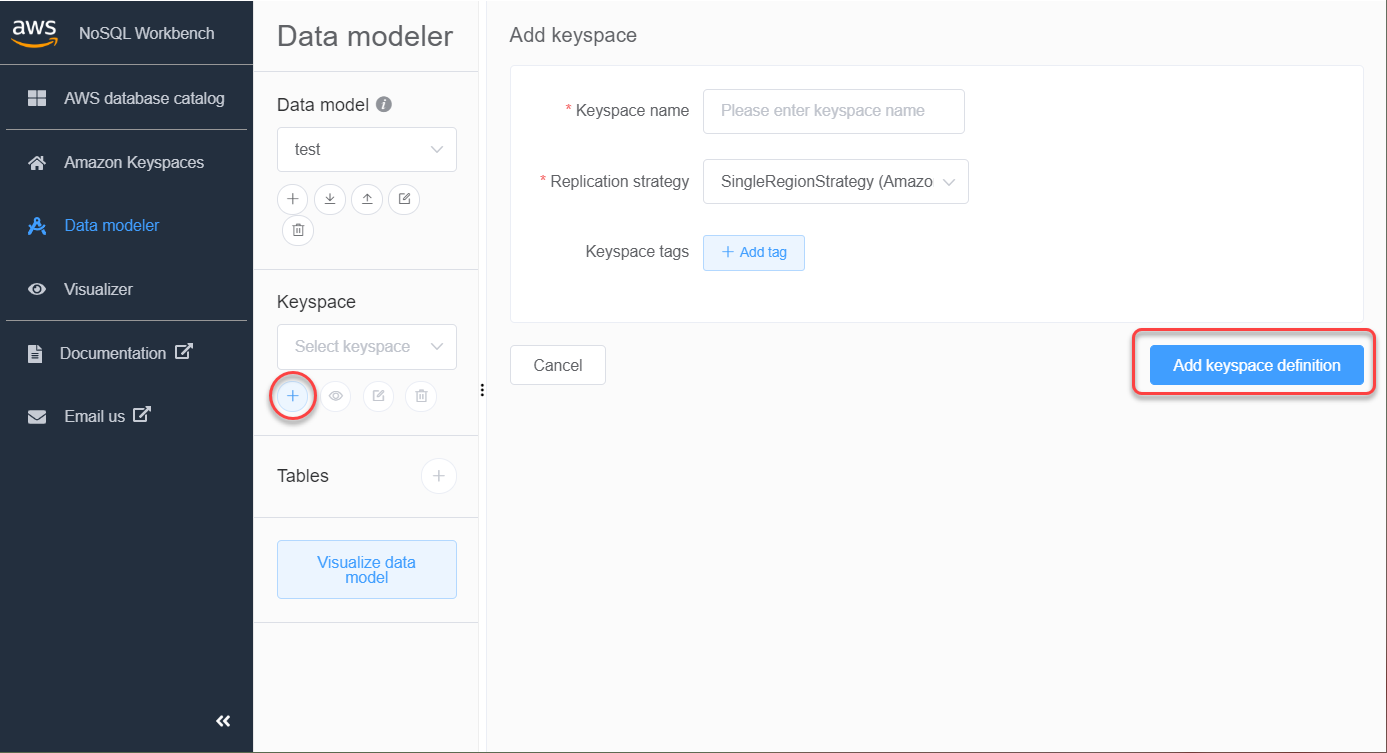1387x753 pixels.
Task: Add a new keyspace via the plus icon
Action: point(292,396)
